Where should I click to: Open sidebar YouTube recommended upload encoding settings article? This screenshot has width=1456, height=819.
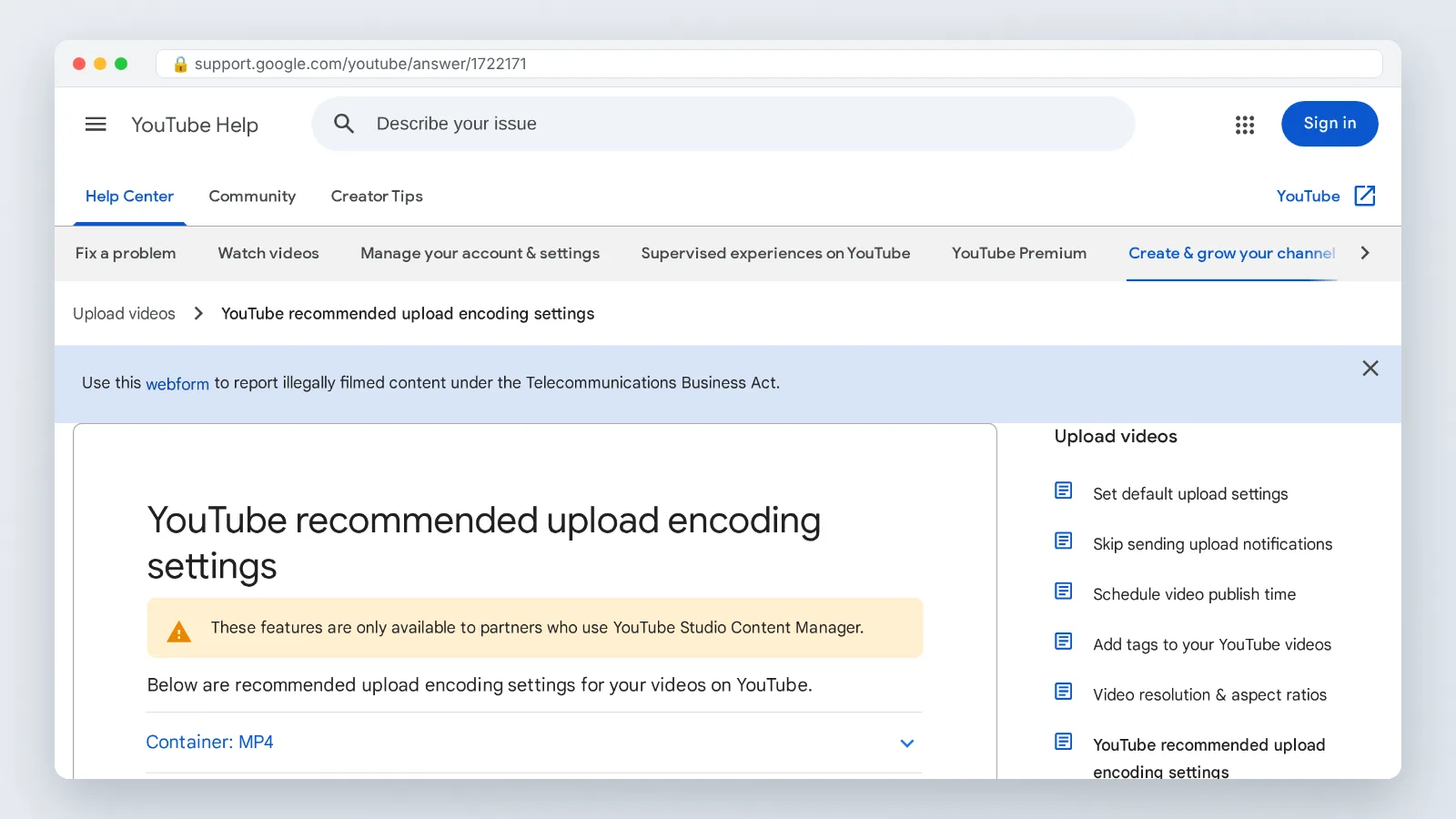(1208, 757)
